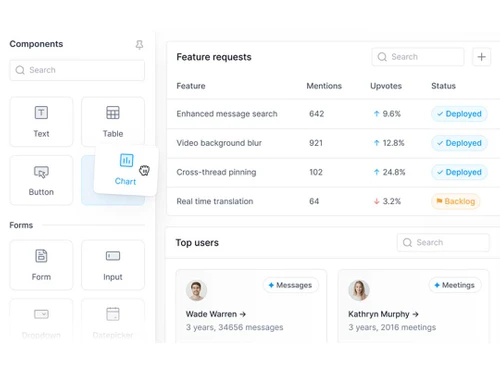Click the Upvotes column header
Screen dimensions: 500x375
click(x=386, y=86)
